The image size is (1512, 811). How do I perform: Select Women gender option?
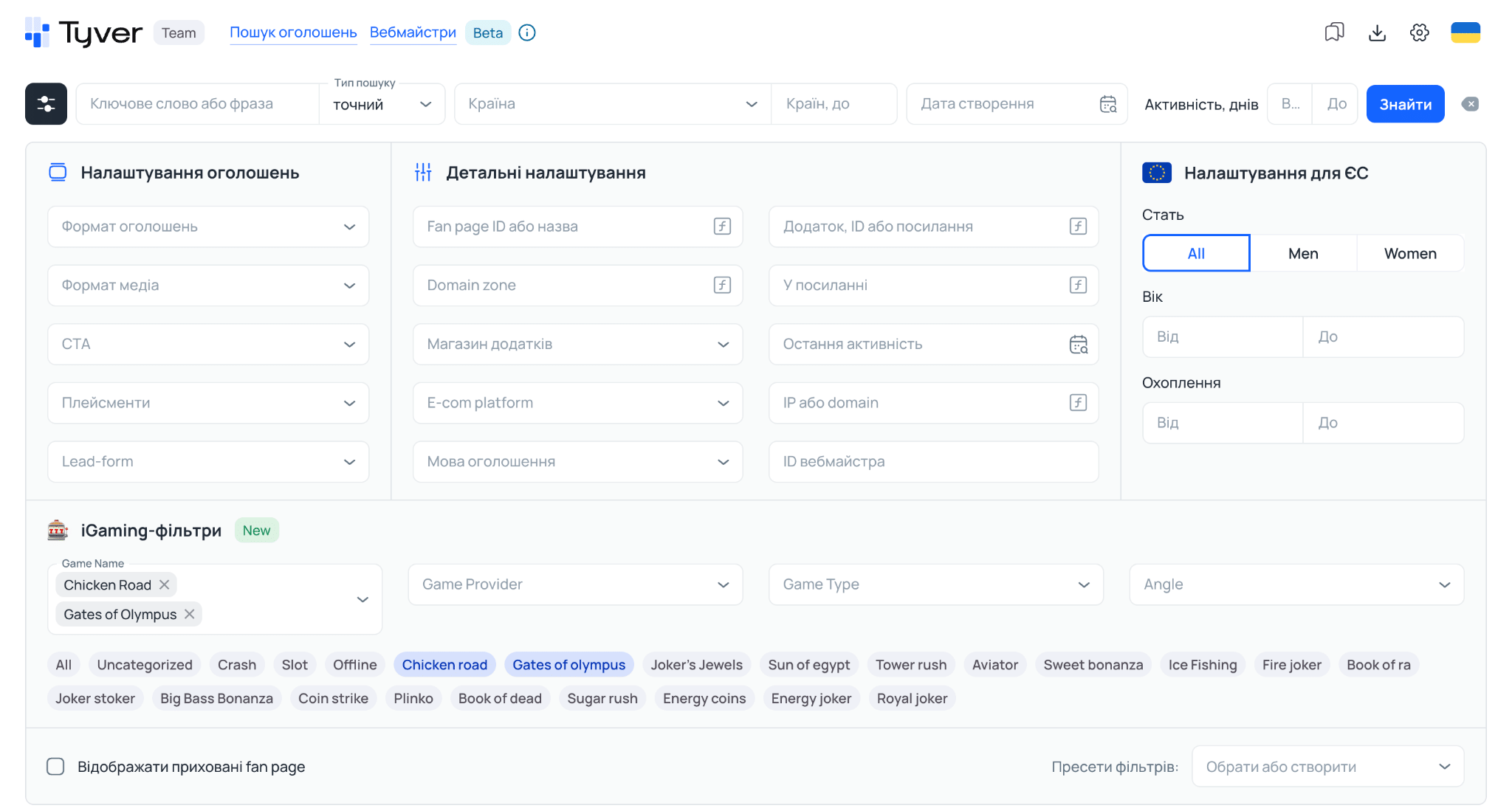(1410, 253)
